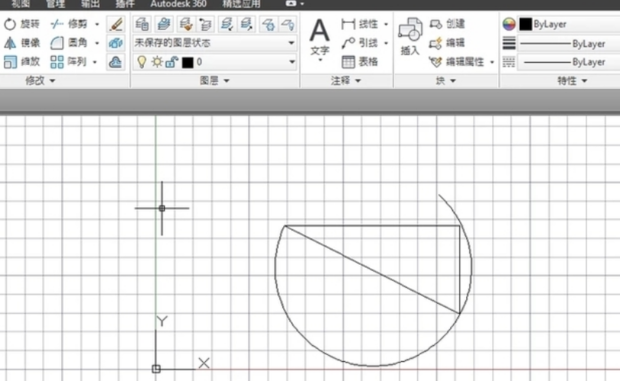Open the Autodesk 360 ribbon tab
The height and width of the screenshot is (381, 620).
coord(178,4)
